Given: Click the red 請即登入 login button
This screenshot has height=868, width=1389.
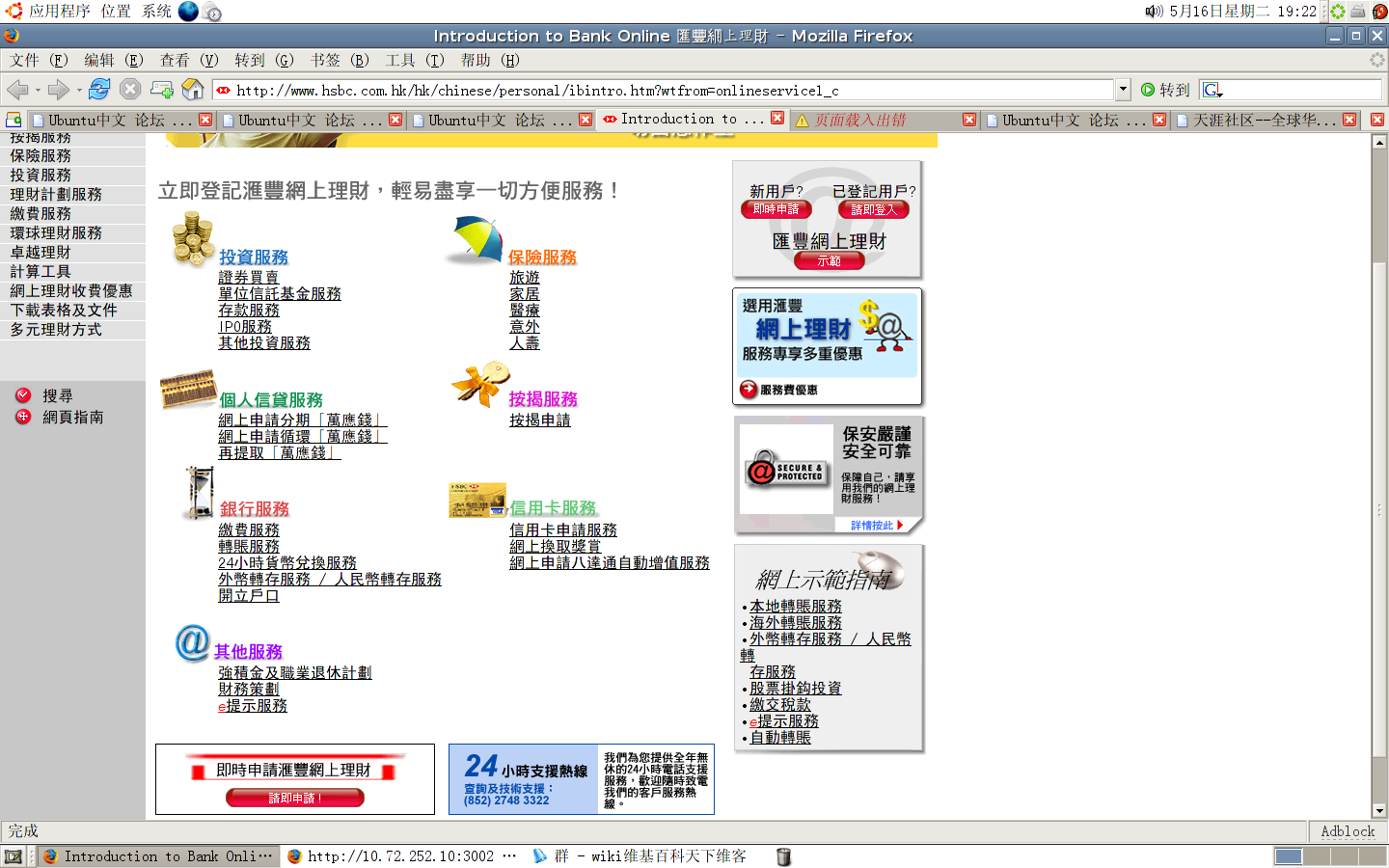Looking at the screenshot, I should [x=874, y=209].
